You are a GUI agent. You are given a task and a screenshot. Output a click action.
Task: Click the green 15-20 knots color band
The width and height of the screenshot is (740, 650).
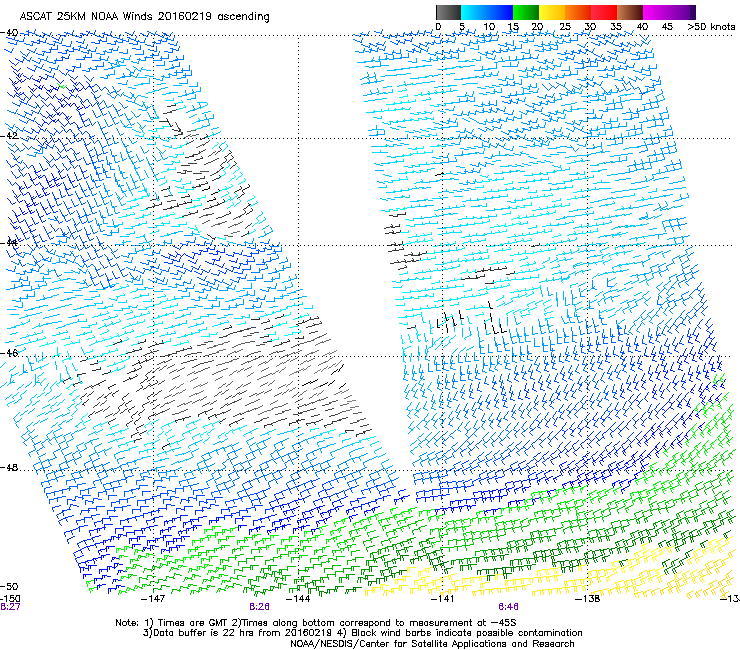coord(526,12)
